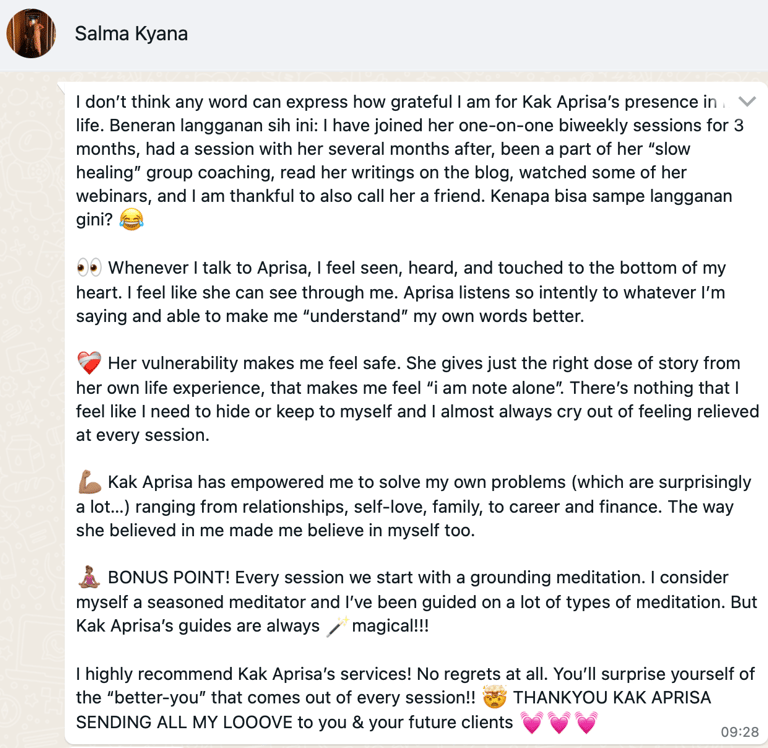768x748 pixels.
Task: Click the meditating person emoji
Action: 89,577
